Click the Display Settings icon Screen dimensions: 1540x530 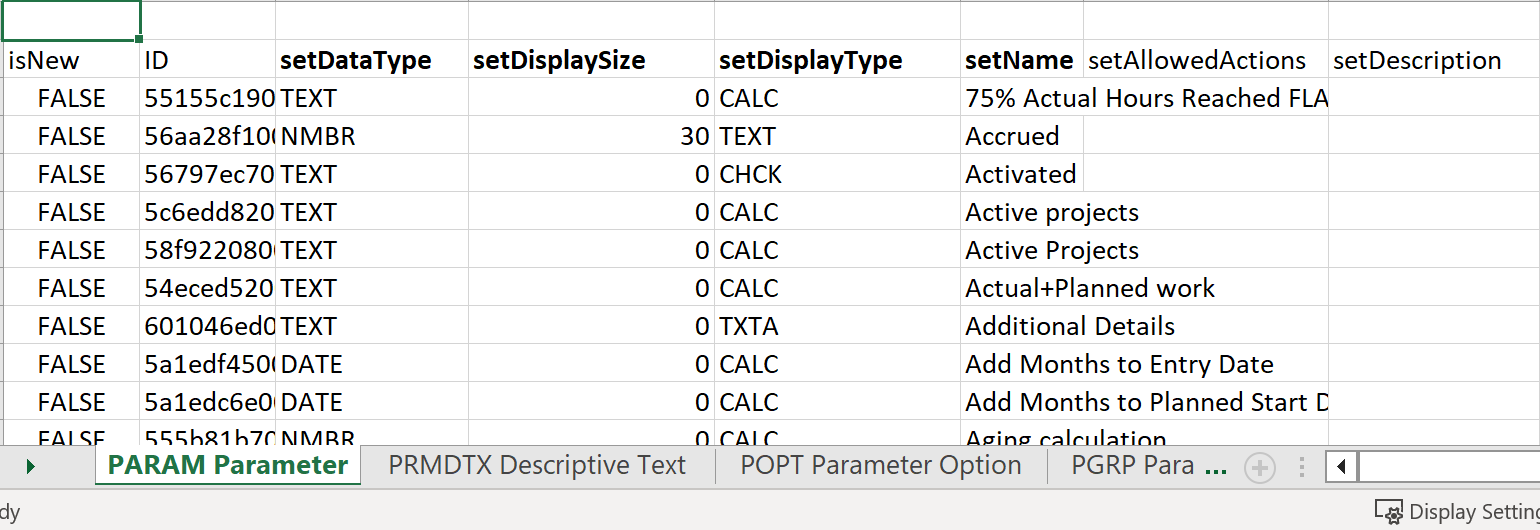[1388, 512]
